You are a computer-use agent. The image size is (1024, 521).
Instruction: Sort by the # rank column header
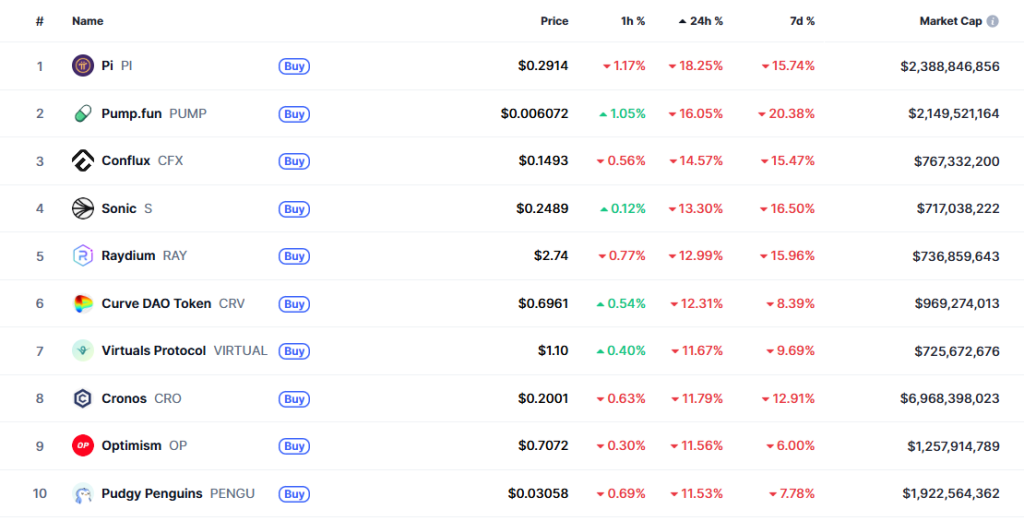coord(40,21)
